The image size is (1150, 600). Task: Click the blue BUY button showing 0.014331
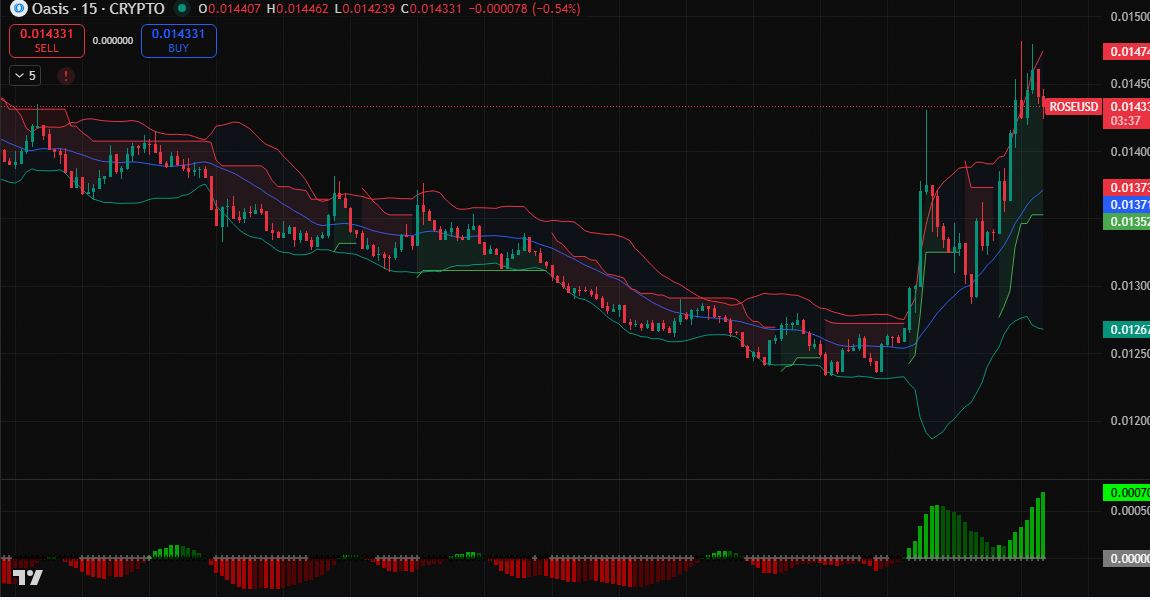coord(178,40)
